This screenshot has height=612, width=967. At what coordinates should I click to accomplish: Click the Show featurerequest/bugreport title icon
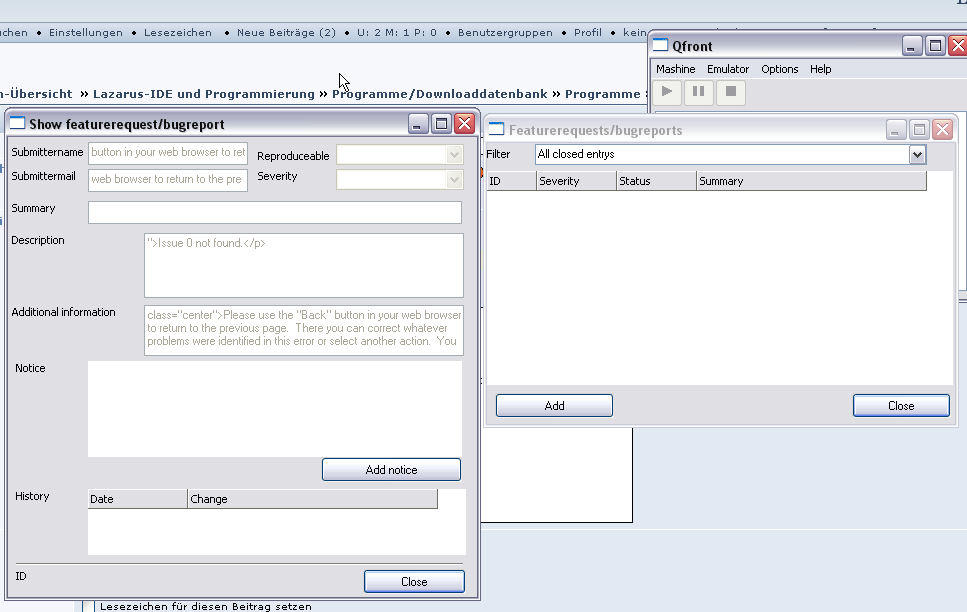pyautogui.click(x=17, y=124)
